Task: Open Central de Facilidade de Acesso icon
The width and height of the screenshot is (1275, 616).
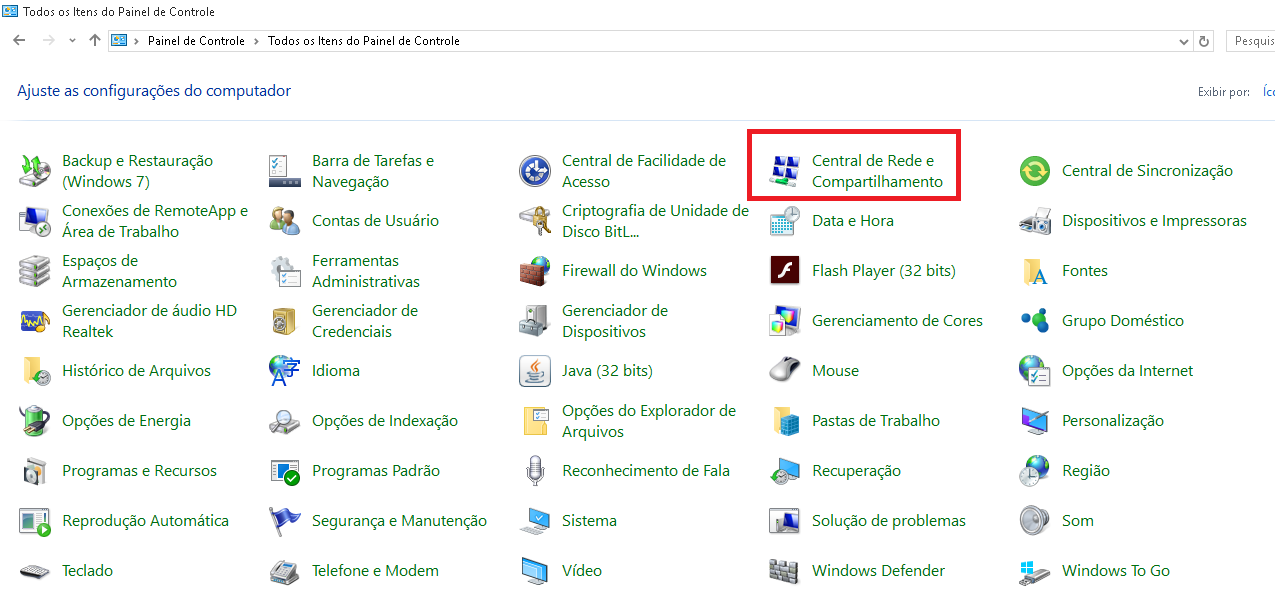Action: pos(535,171)
